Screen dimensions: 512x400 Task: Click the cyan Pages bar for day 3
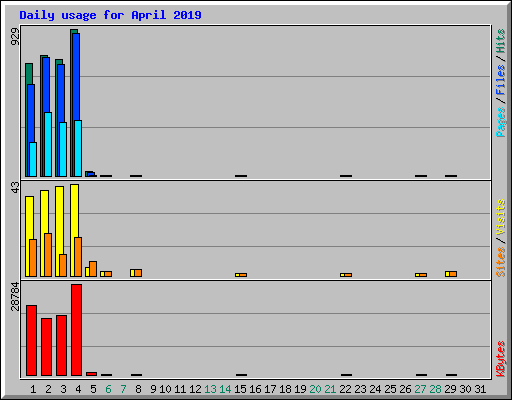point(63,149)
